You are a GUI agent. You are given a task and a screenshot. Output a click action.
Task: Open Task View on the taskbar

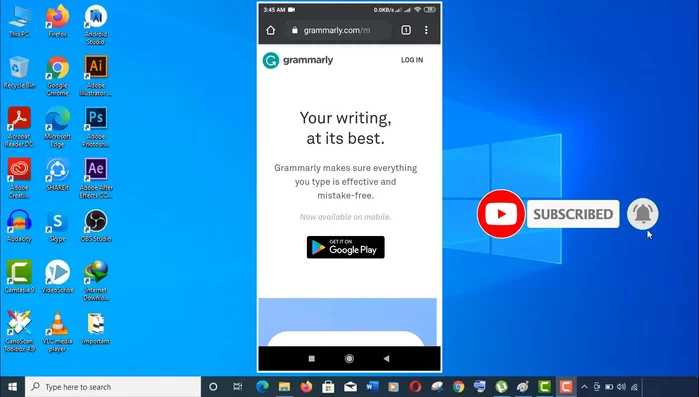tap(238, 387)
